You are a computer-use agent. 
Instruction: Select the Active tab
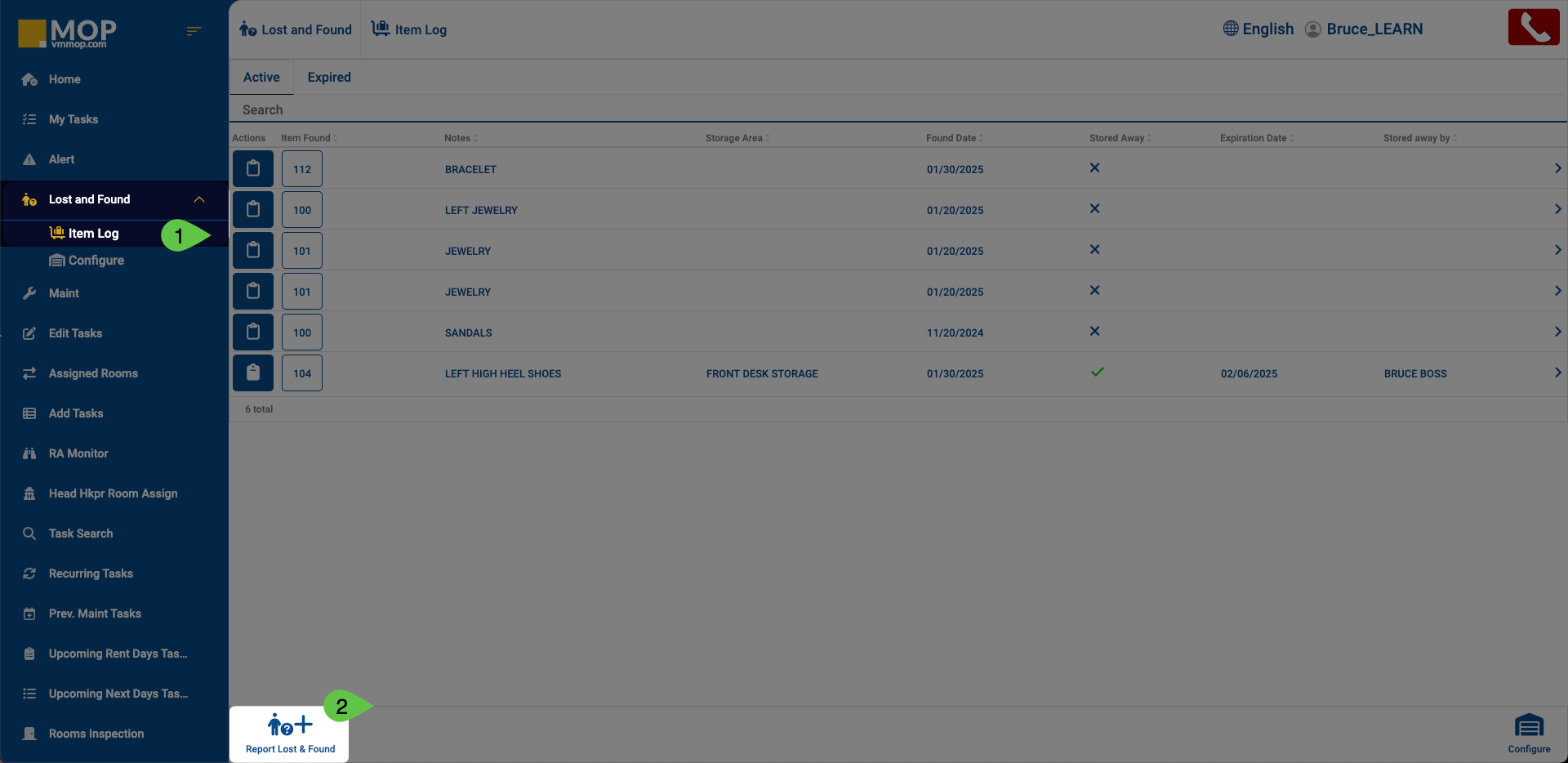tap(261, 78)
